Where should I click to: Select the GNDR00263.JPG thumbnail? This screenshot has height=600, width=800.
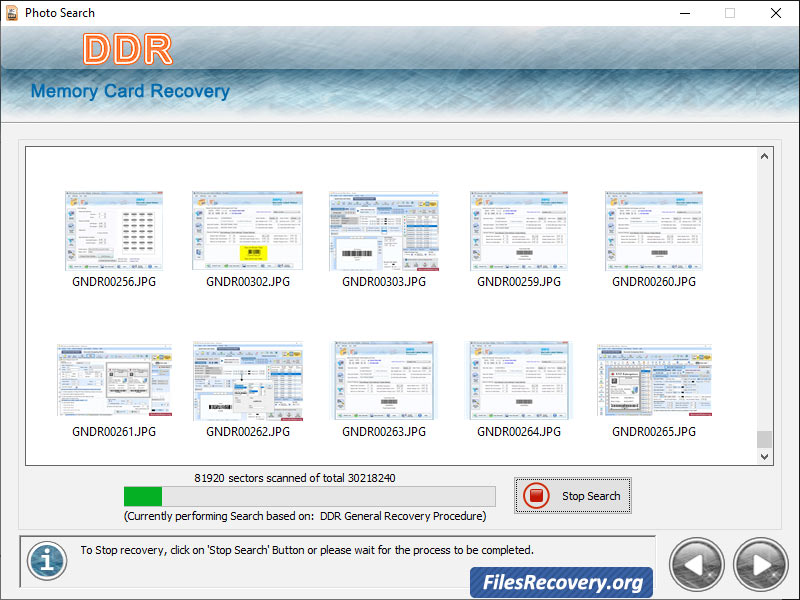point(383,383)
